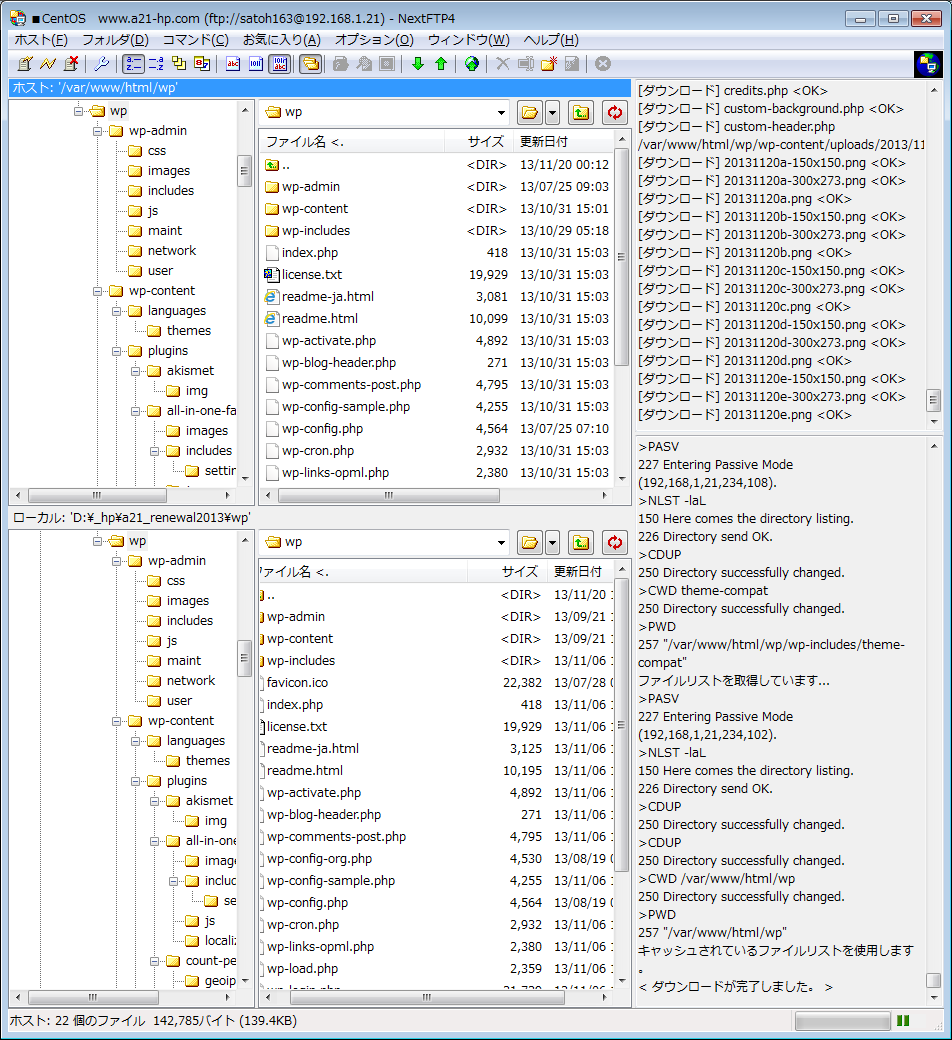The image size is (952, 1040).
Task: Click the host pane open folder button
Action: click(x=530, y=113)
